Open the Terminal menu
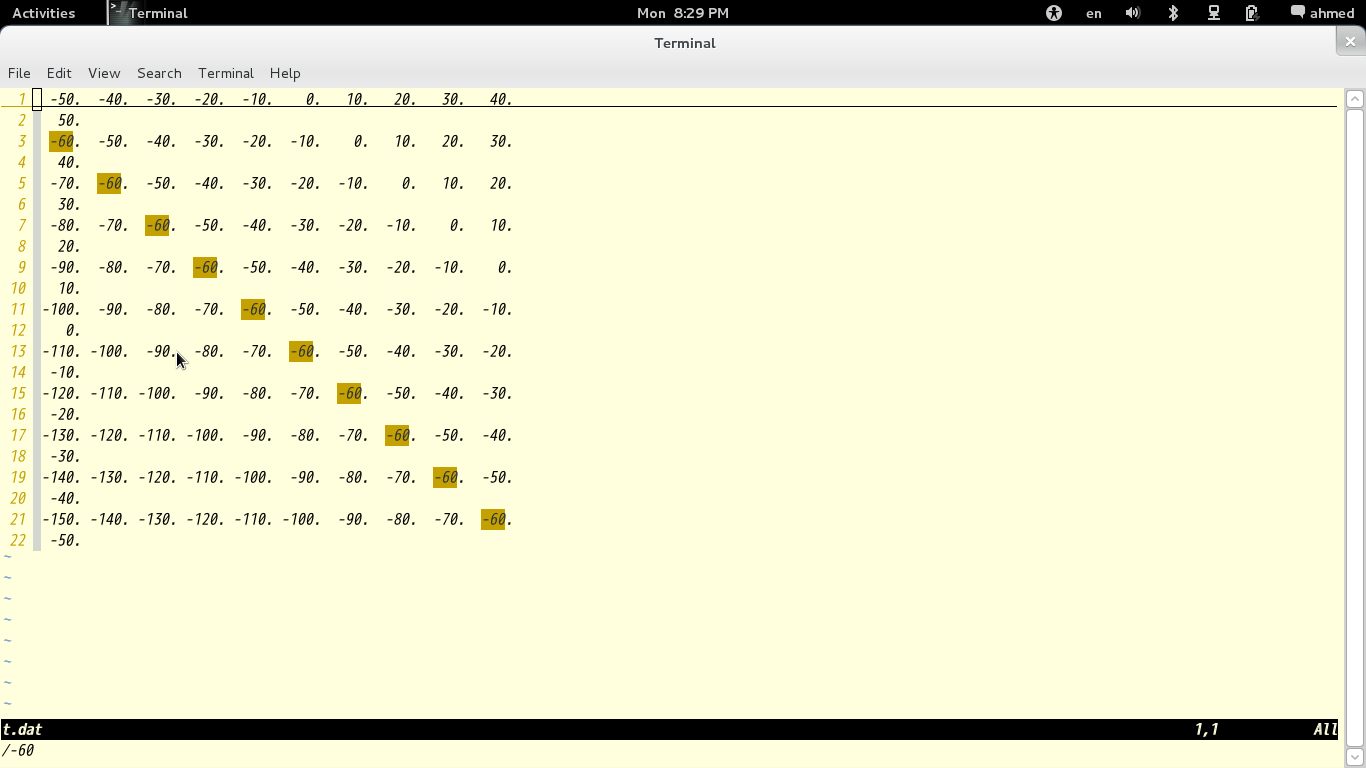 point(226,73)
